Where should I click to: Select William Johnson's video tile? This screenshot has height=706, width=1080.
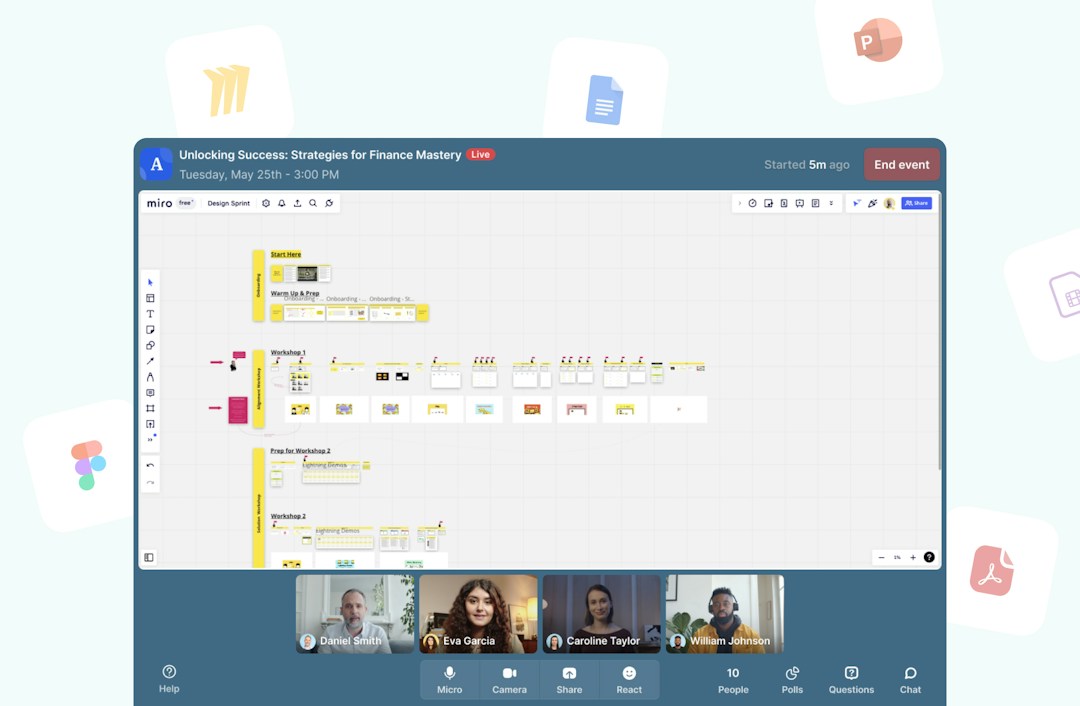coord(725,614)
